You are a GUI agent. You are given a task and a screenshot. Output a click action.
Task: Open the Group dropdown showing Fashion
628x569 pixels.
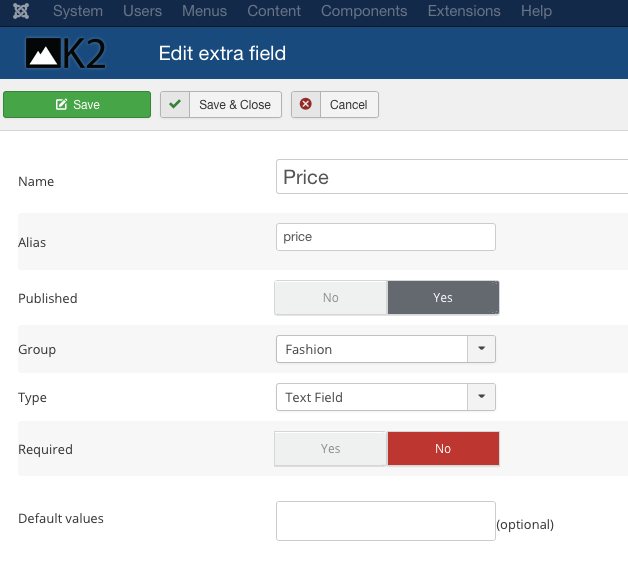coord(385,349)
